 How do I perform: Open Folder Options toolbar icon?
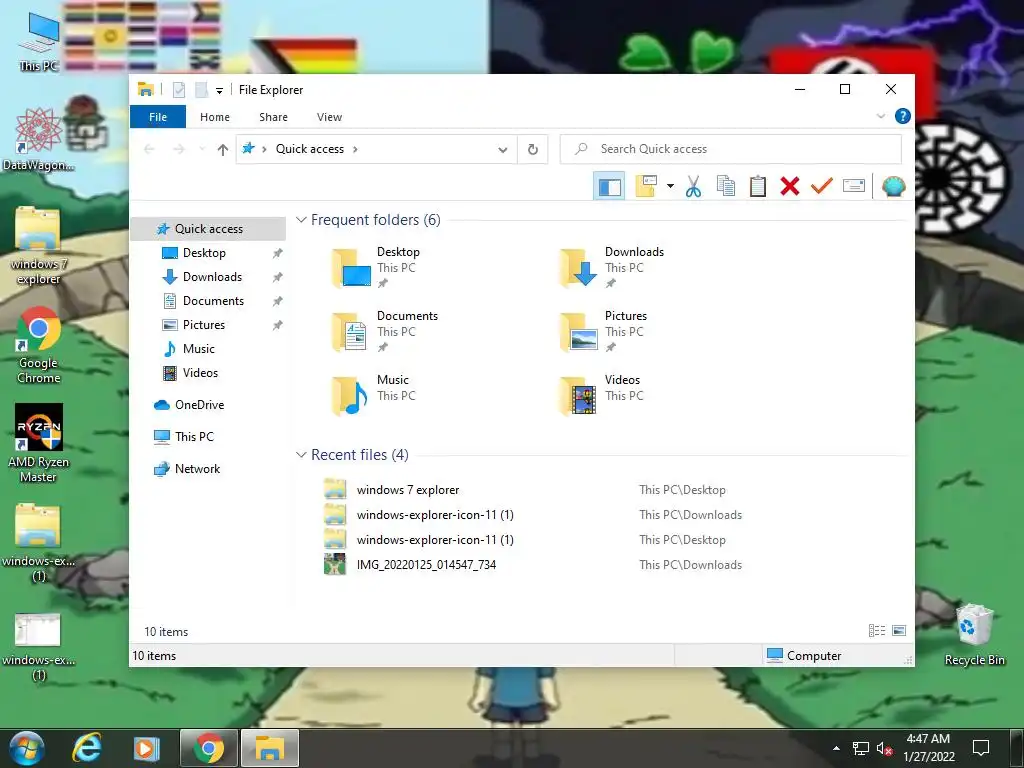pos(646,186)
